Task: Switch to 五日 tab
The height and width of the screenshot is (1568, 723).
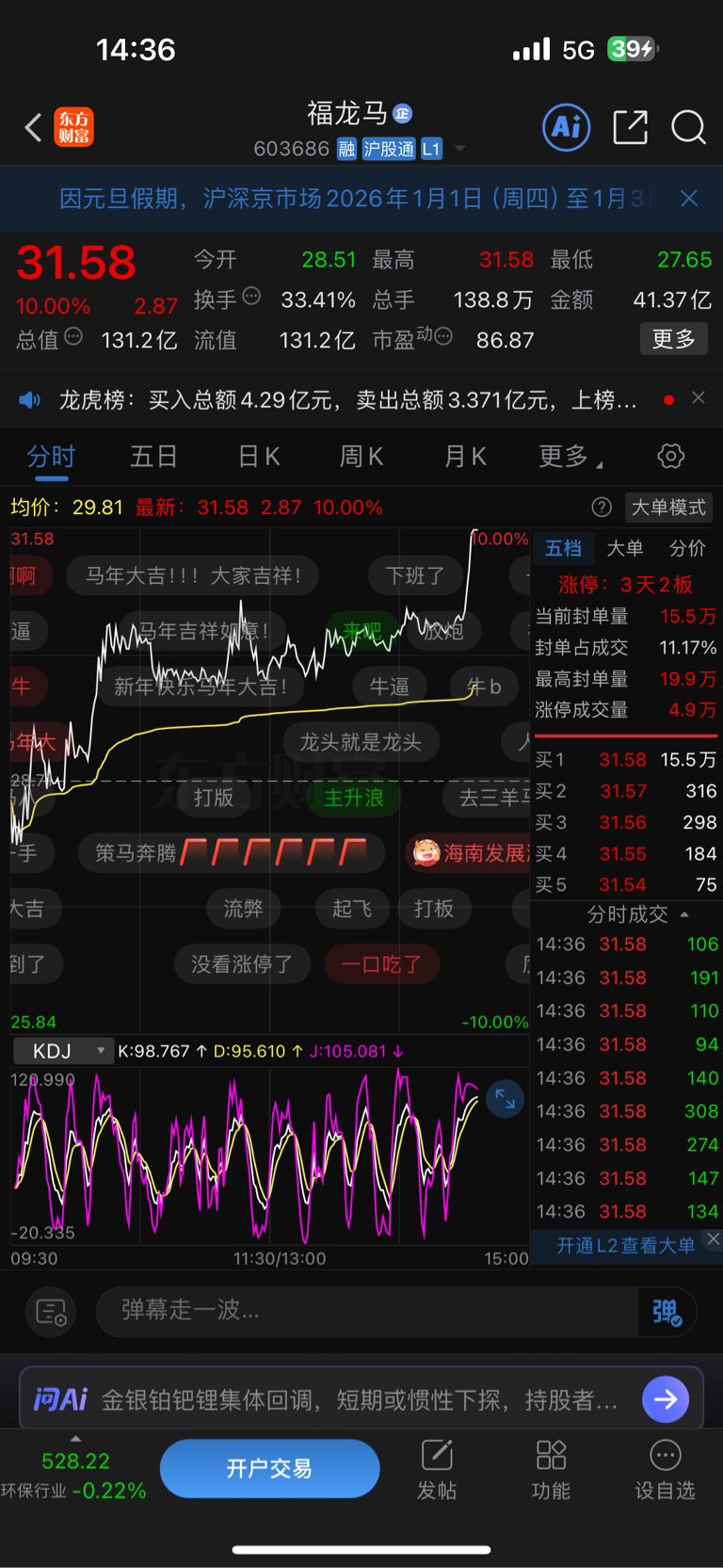Action: pos(153,457)
